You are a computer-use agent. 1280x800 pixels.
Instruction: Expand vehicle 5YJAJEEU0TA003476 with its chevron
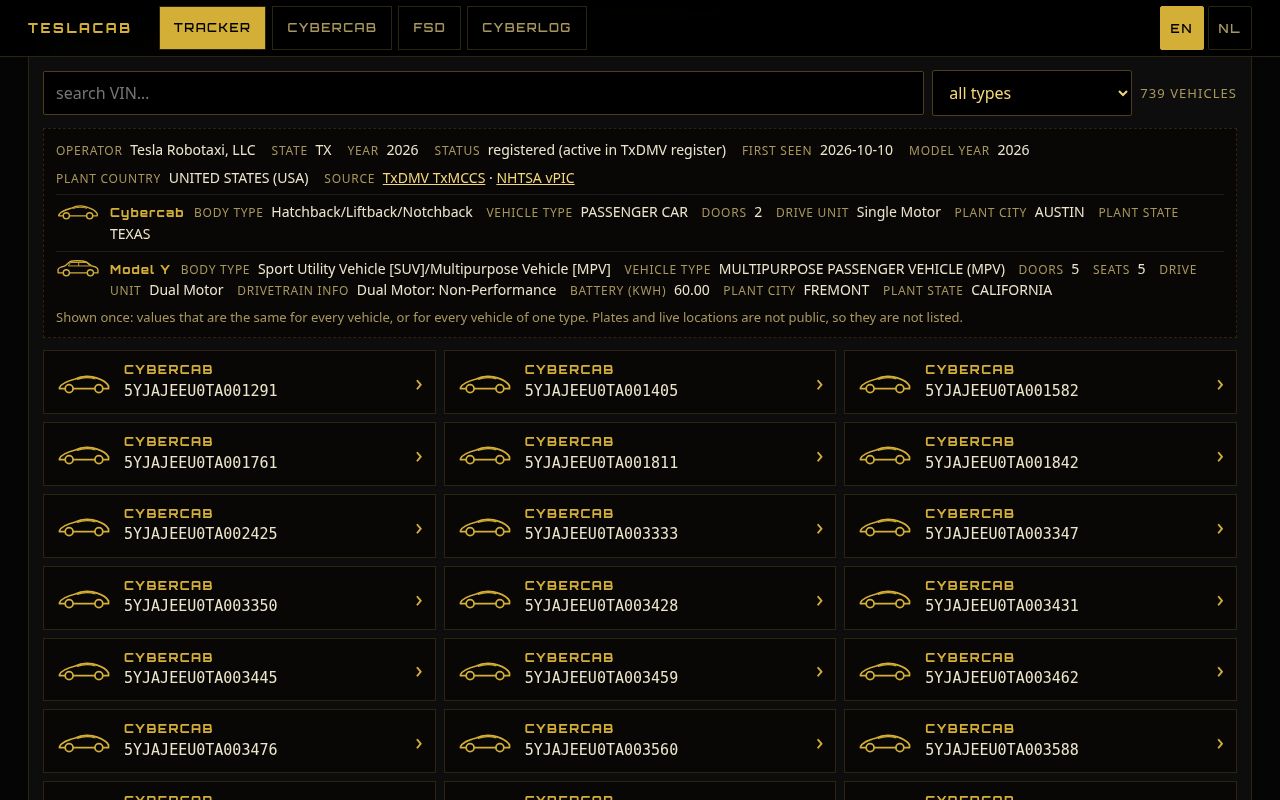[x=419, y=744]
